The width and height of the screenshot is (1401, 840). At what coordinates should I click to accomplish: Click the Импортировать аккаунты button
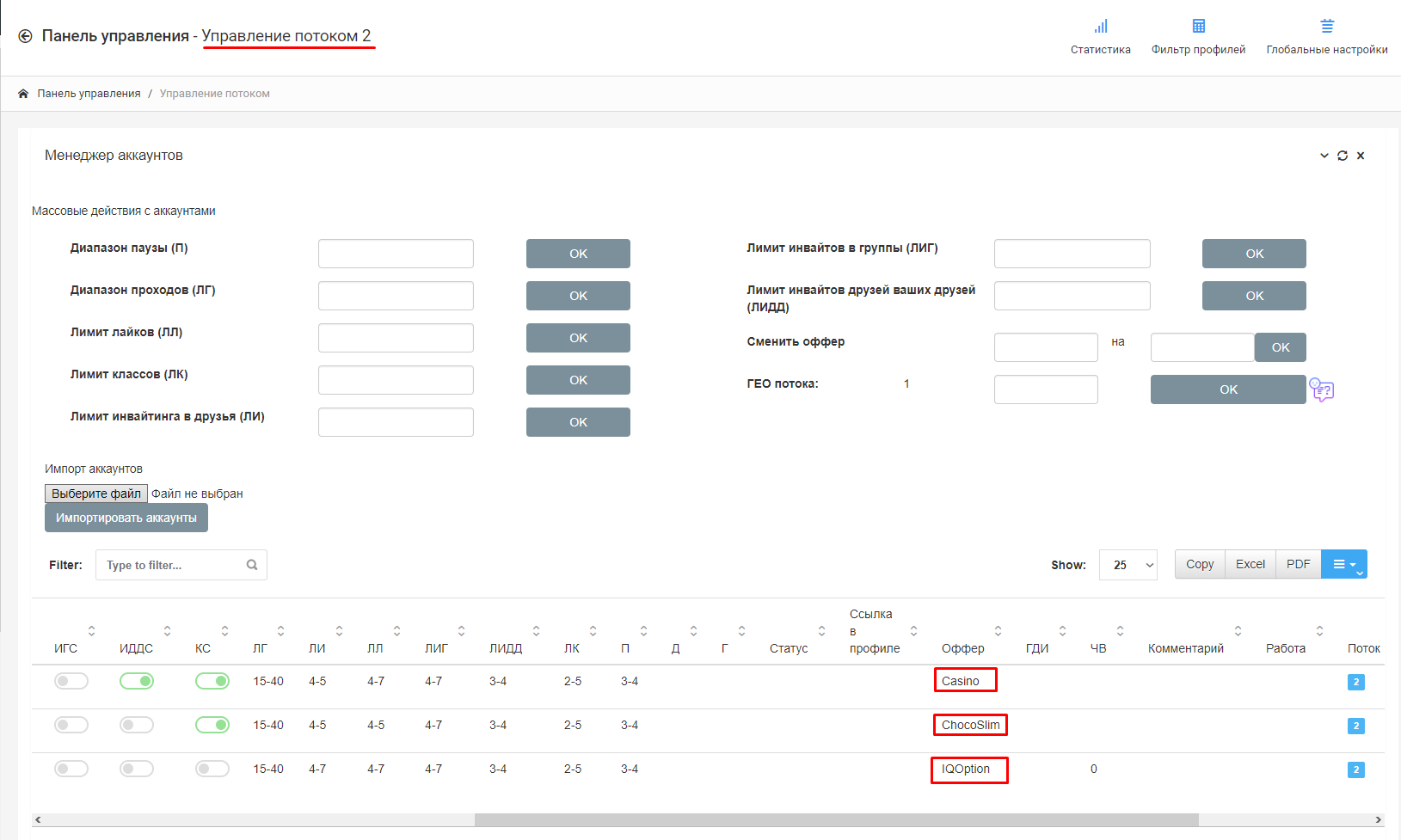click(x=126, y=518)
